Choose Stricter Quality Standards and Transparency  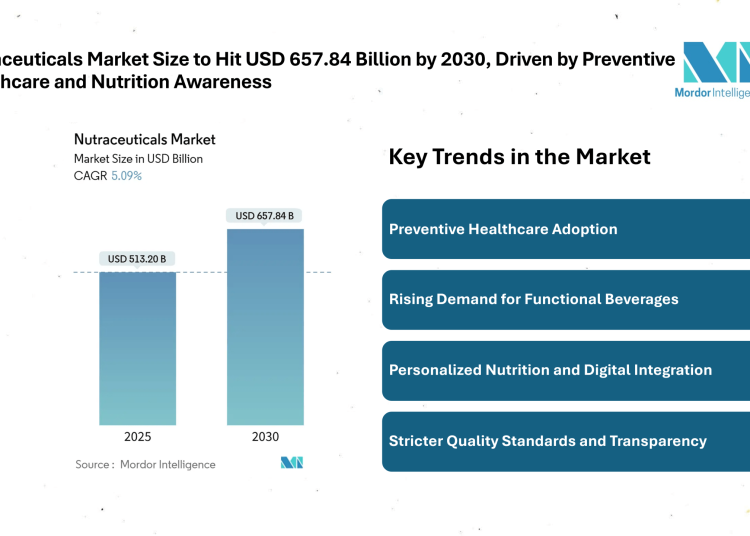(566, 441)
